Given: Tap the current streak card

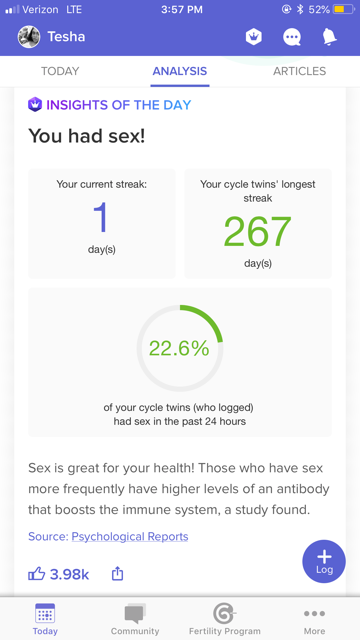Looking at the screenshot, I should pos(102,223).
